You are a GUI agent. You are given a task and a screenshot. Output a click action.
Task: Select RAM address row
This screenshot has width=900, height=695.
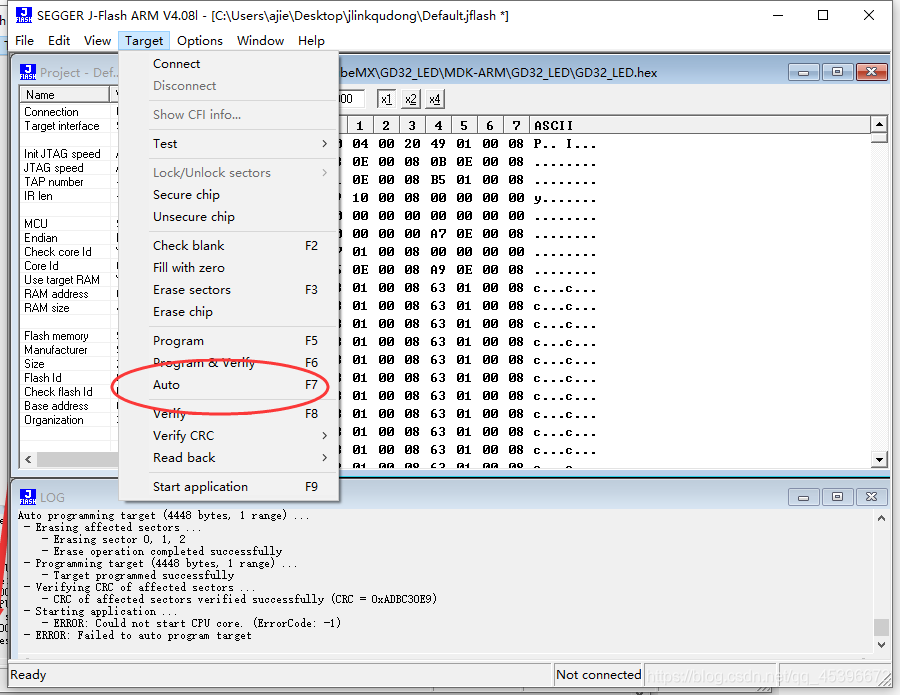(69, 294)
